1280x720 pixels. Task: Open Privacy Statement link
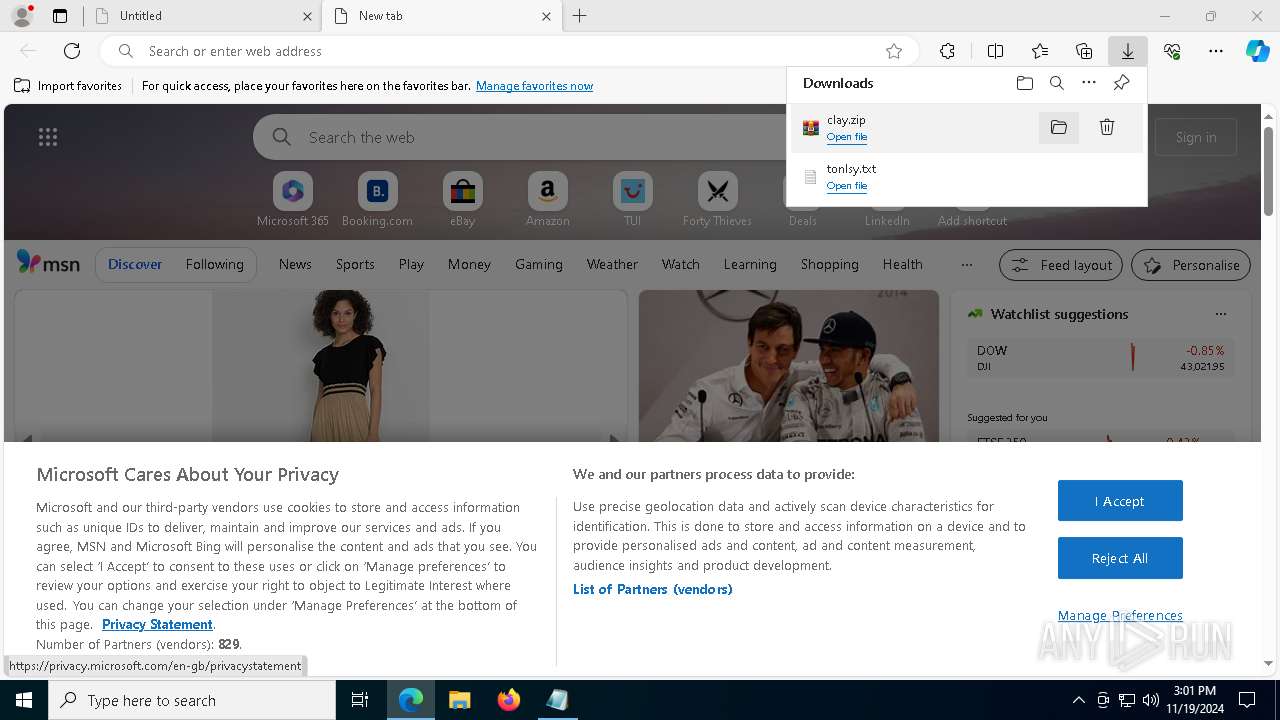click(157, 624)
